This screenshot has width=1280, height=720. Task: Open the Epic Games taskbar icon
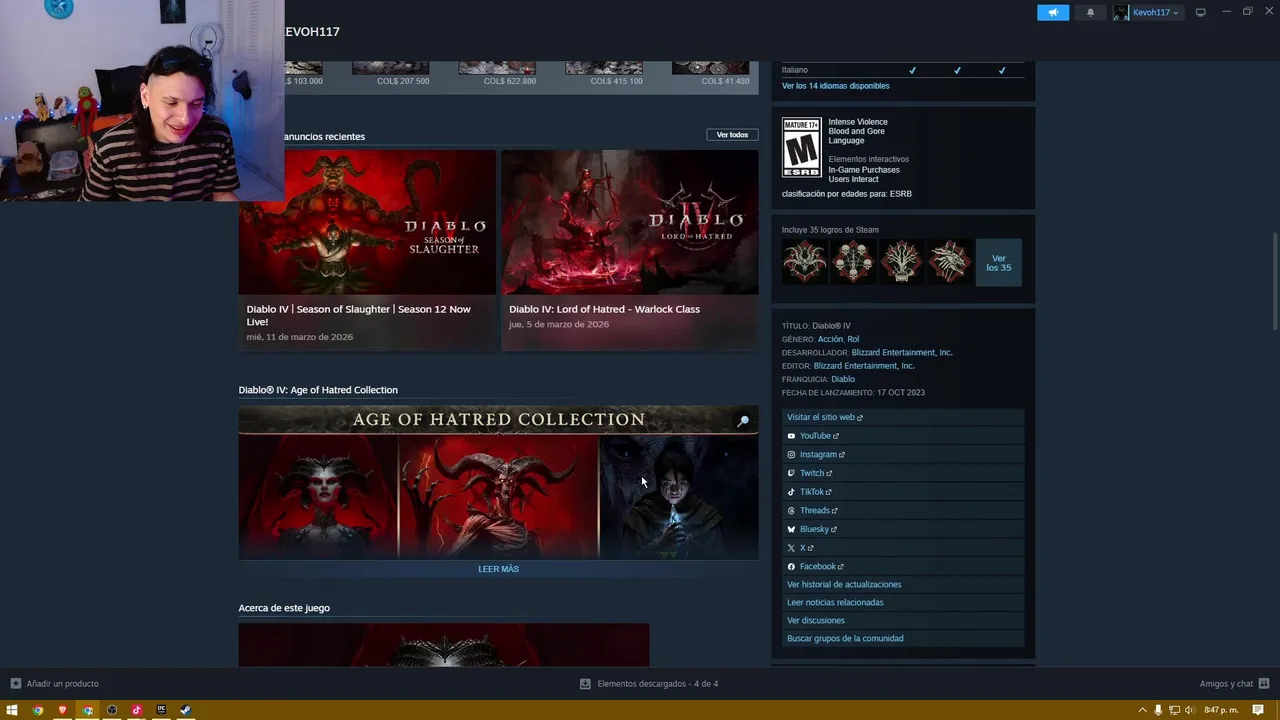click(161, 710)
